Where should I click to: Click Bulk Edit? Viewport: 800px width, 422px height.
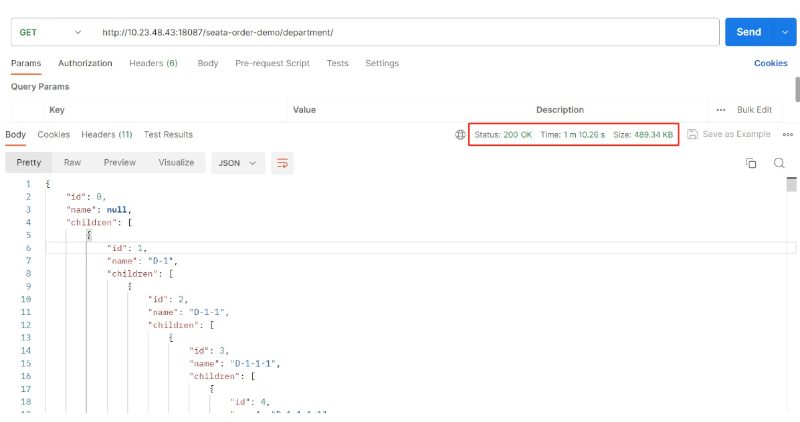pyautogui.click(x=754, y=110)
